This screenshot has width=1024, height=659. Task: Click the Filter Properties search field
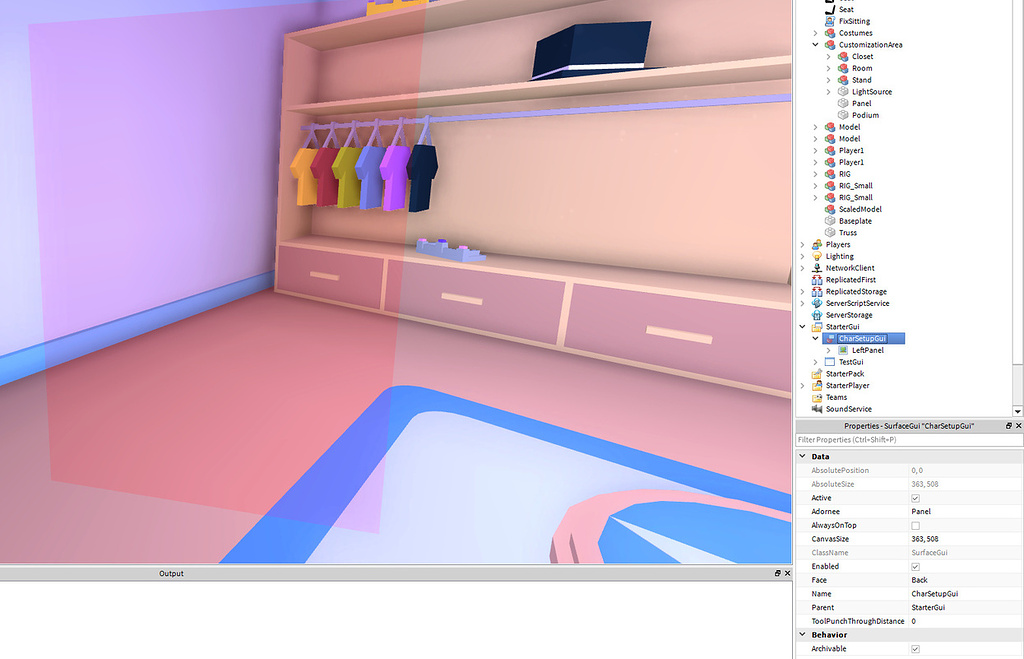(x=909, y=440)
